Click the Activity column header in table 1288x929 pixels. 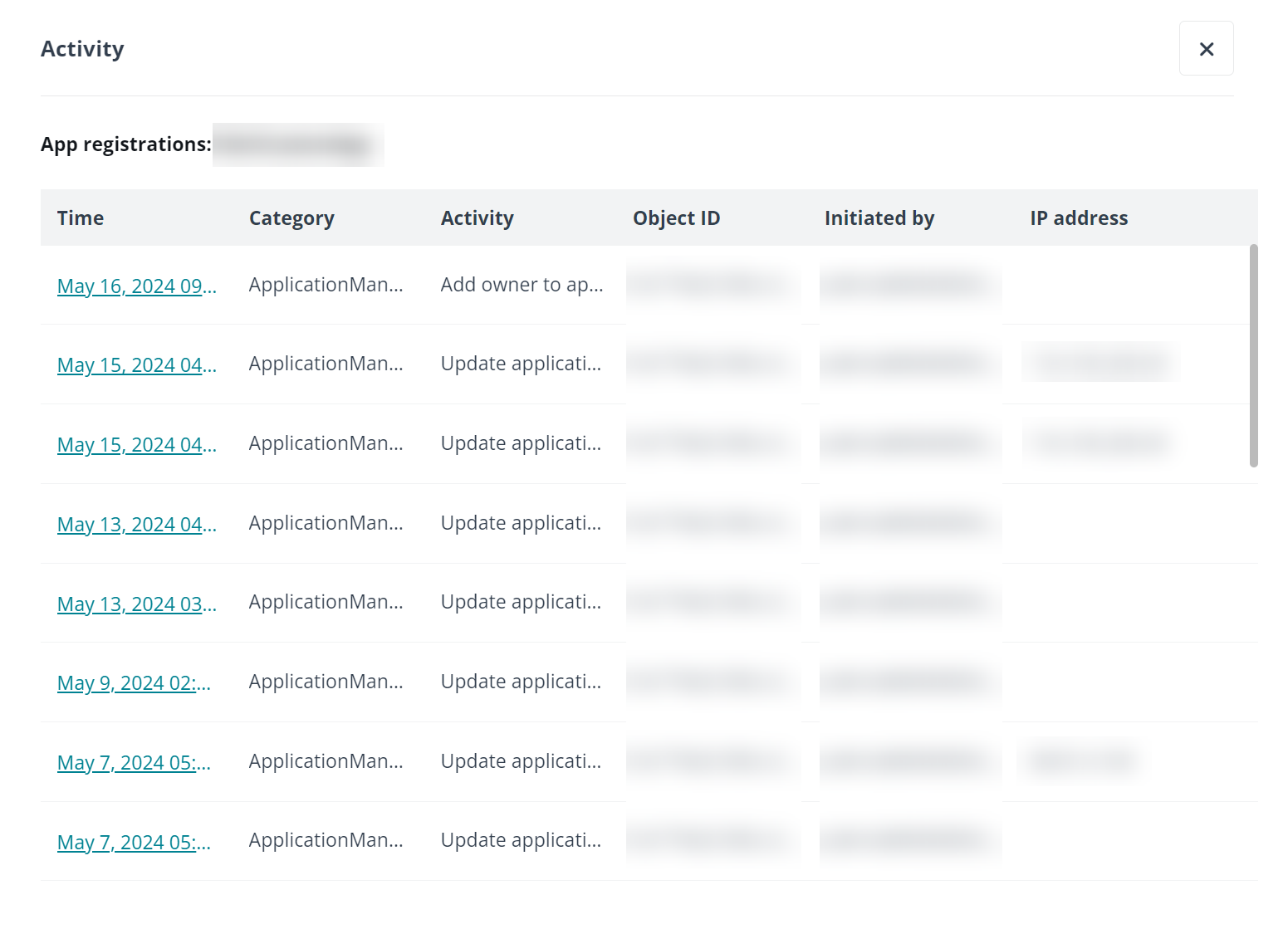(x=477, y=218)
